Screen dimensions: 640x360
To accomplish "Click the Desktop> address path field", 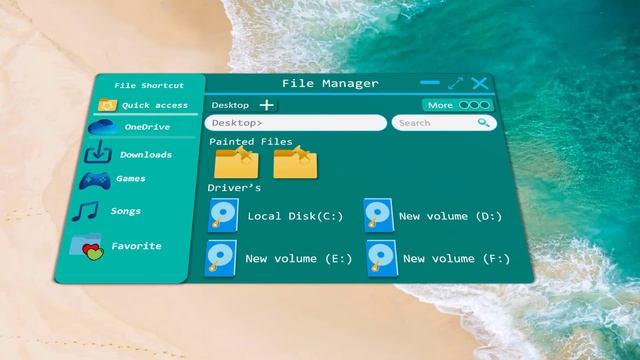I will 296,123.
